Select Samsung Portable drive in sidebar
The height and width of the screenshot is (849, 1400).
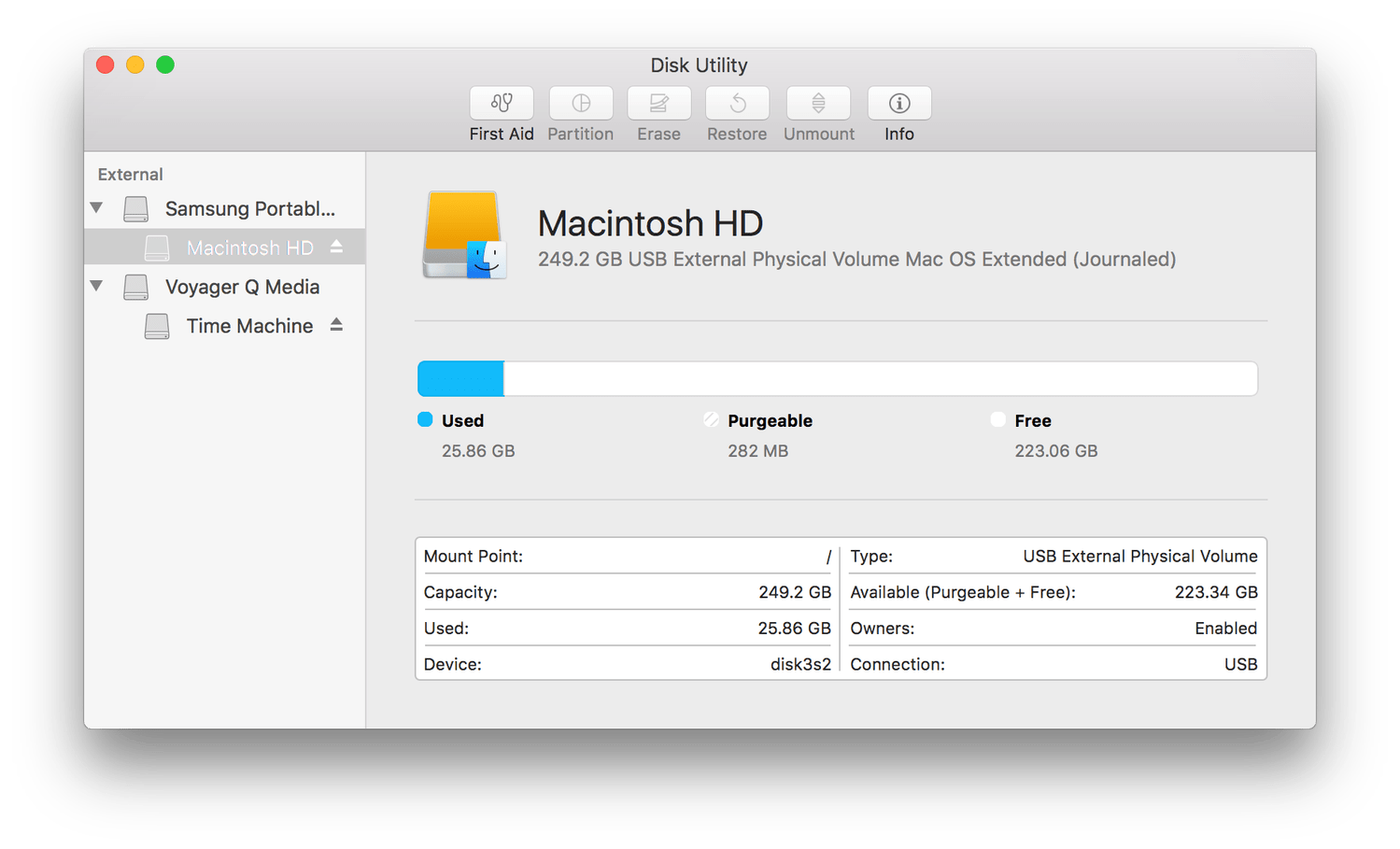pyautogui.click(x=248, y=208)
